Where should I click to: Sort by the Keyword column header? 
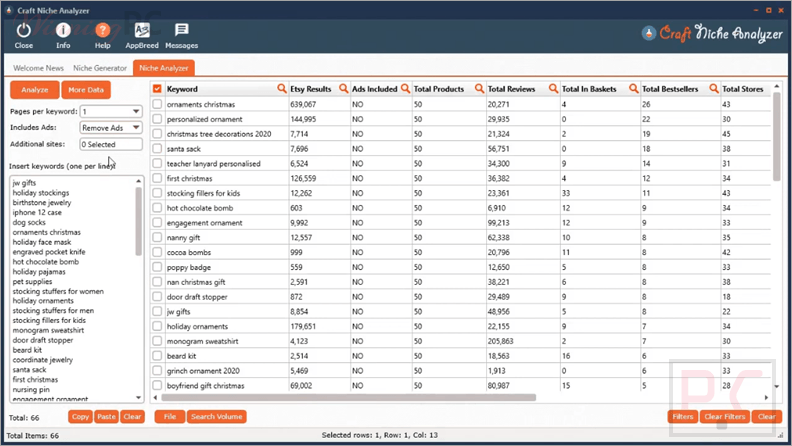pyautogui.click(x=182, y=89)
